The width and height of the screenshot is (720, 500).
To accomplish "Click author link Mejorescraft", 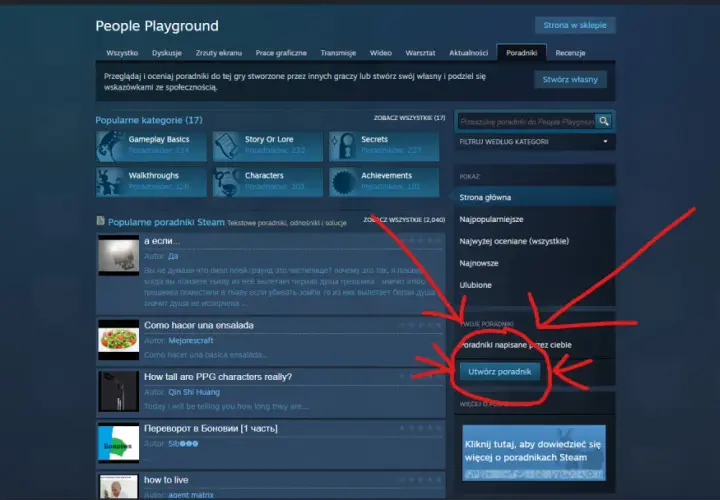I will click(x=191, y=341).
